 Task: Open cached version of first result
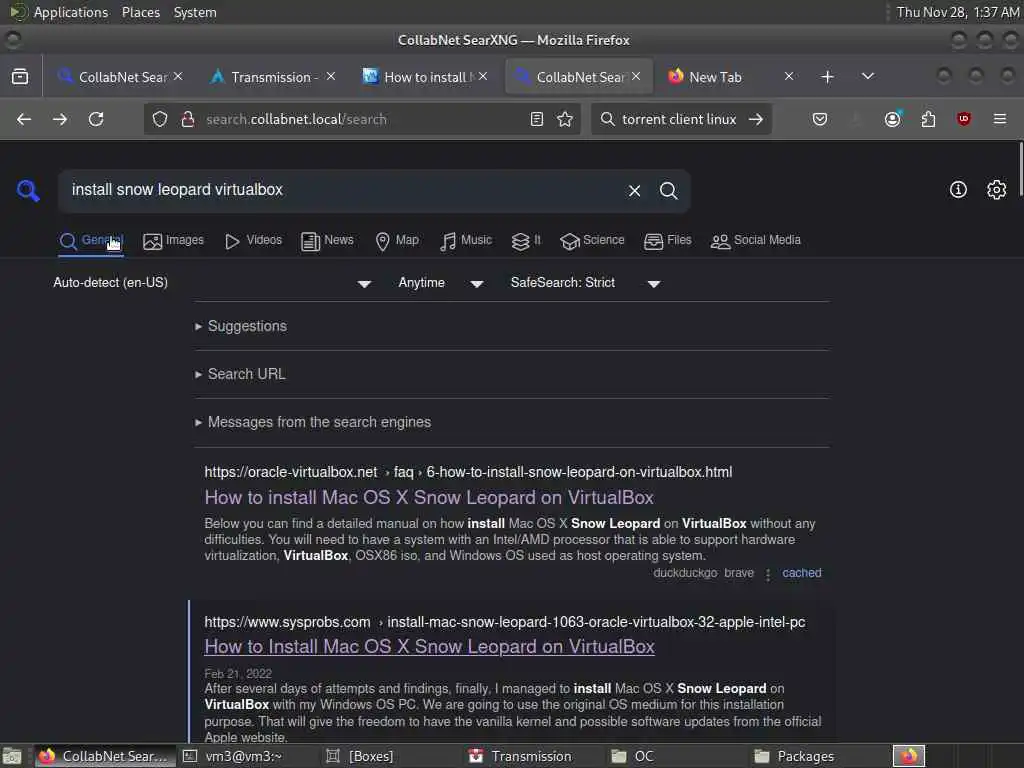pyautogui.click(x=801, y=573)
